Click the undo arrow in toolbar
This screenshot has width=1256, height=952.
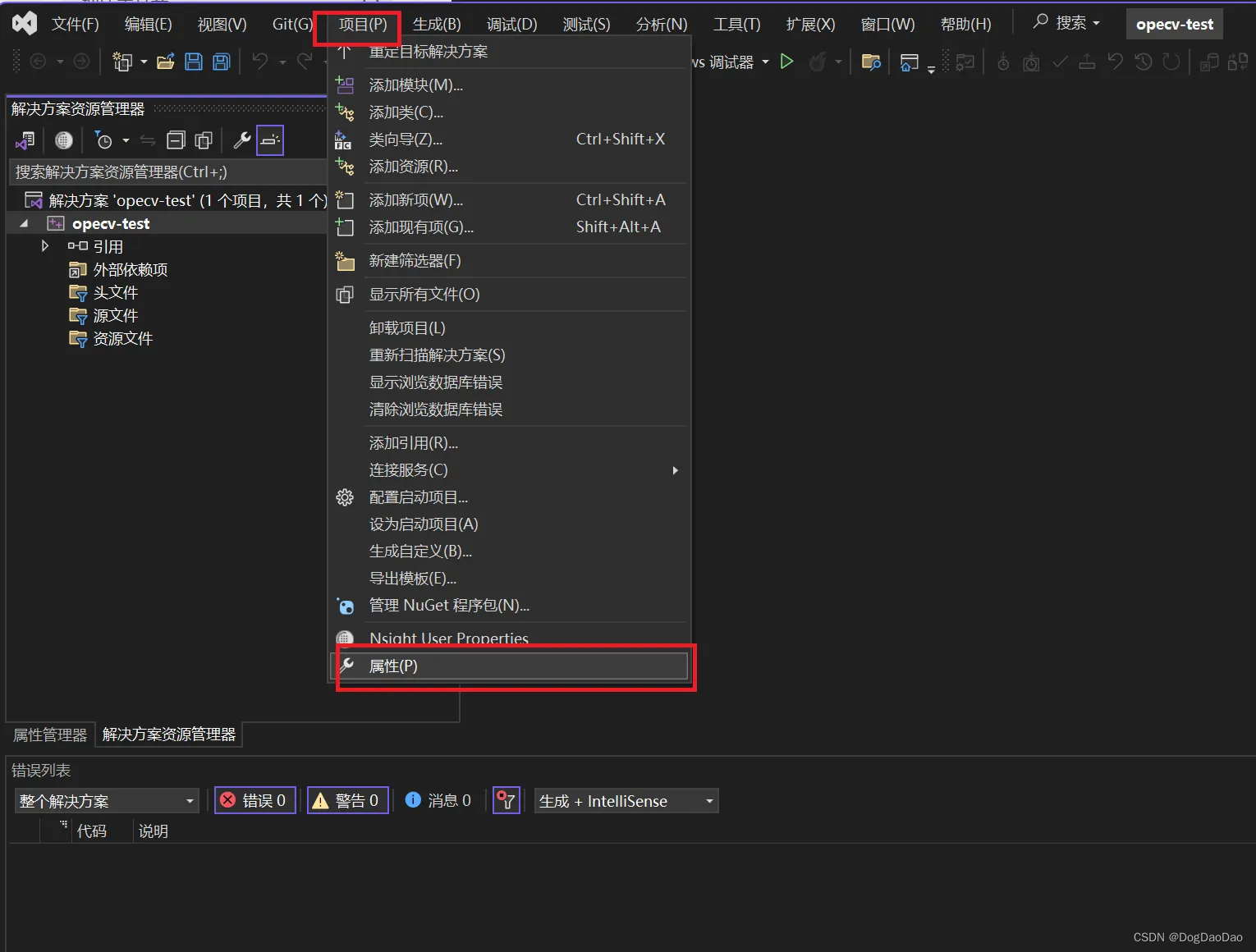(259, 61)
